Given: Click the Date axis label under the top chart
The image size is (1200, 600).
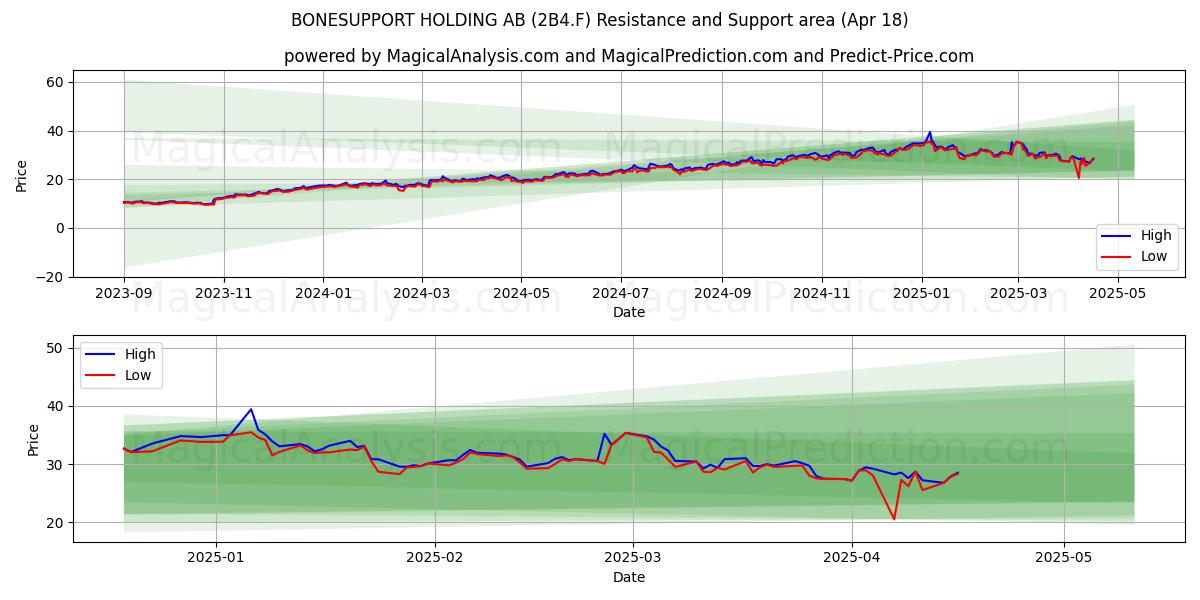Looking at the screenshot, I should coord(629,312).
